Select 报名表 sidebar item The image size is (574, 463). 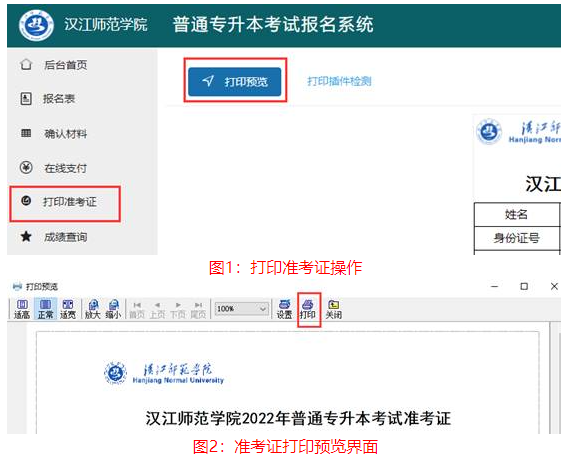(59, 99)
